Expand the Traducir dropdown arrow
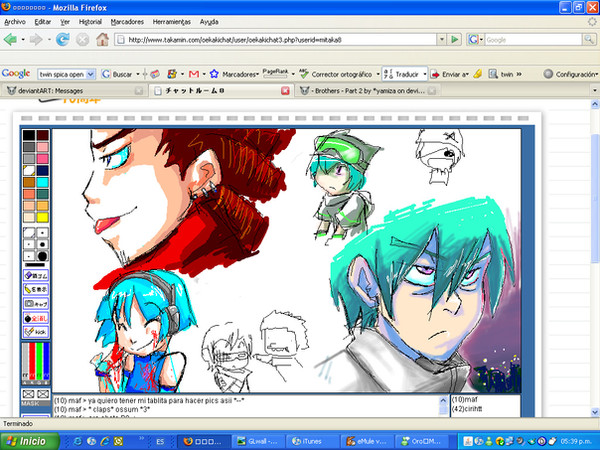The image size is (600, 450). 424,74
